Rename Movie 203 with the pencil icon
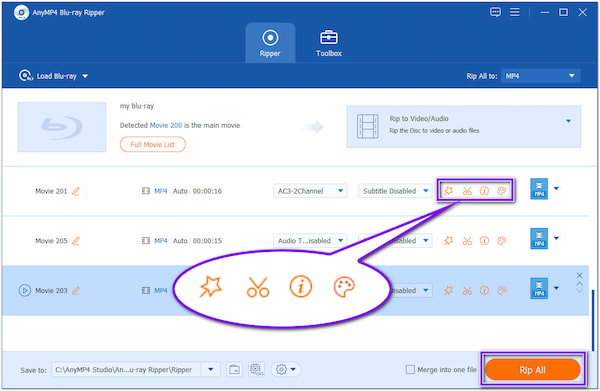 [x=76, y=291]
